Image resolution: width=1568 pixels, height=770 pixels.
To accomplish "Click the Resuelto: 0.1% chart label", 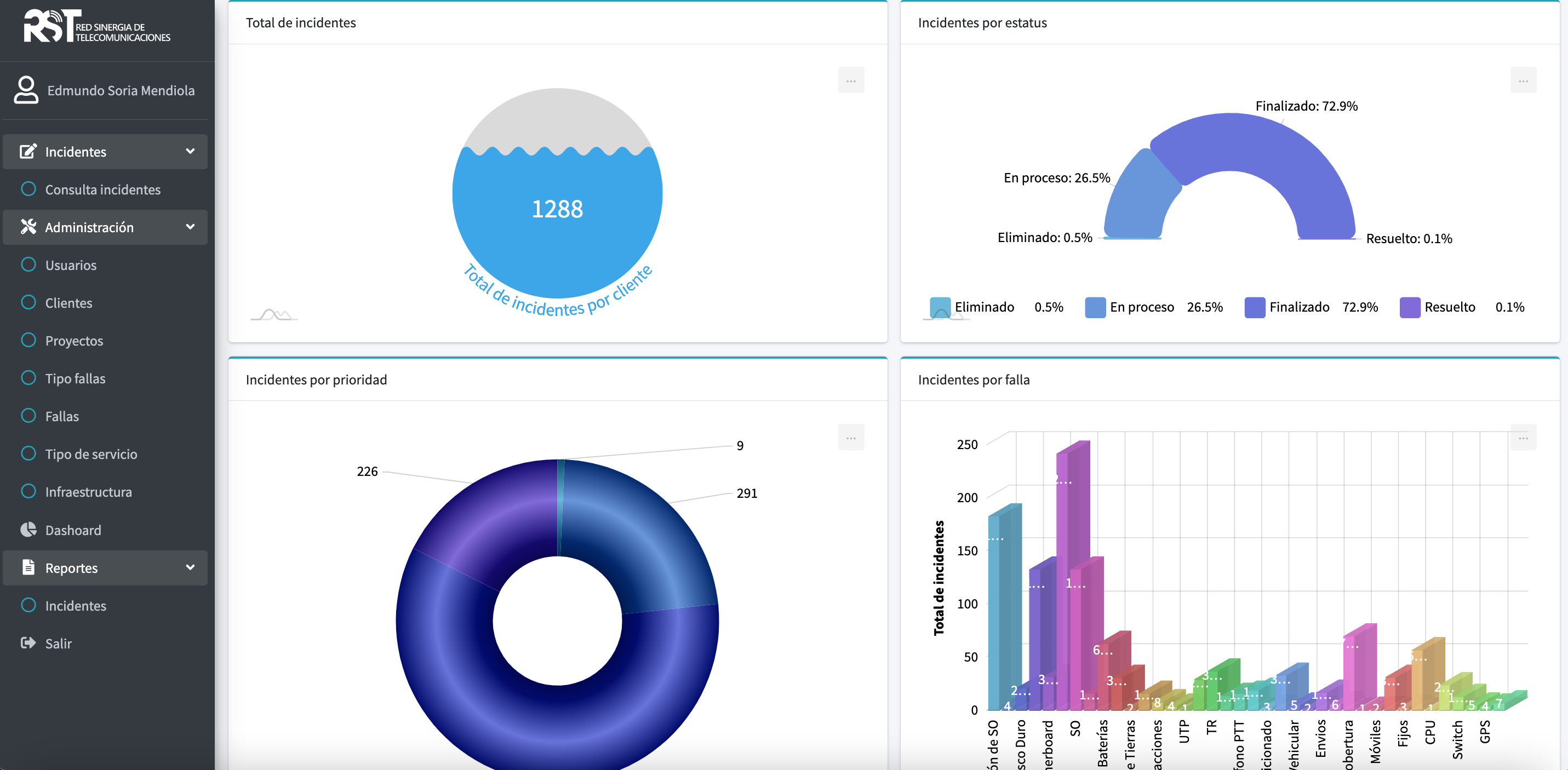I will pos(1409,239).
